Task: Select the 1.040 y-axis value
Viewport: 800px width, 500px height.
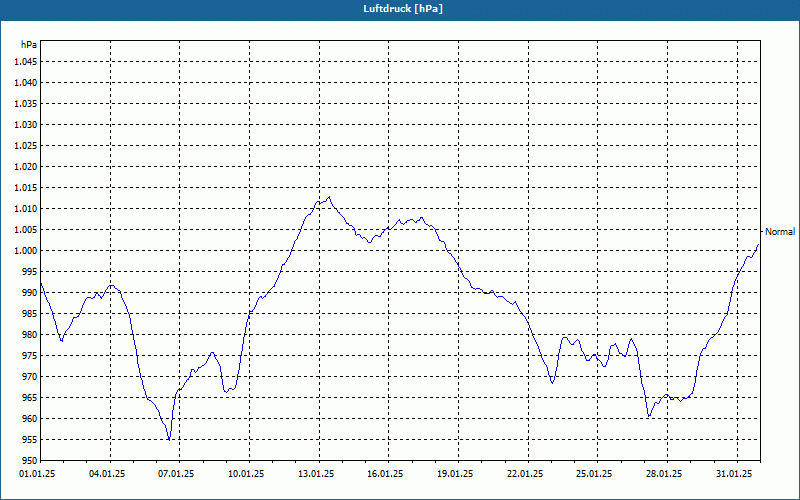Action: tap(27, 83)
